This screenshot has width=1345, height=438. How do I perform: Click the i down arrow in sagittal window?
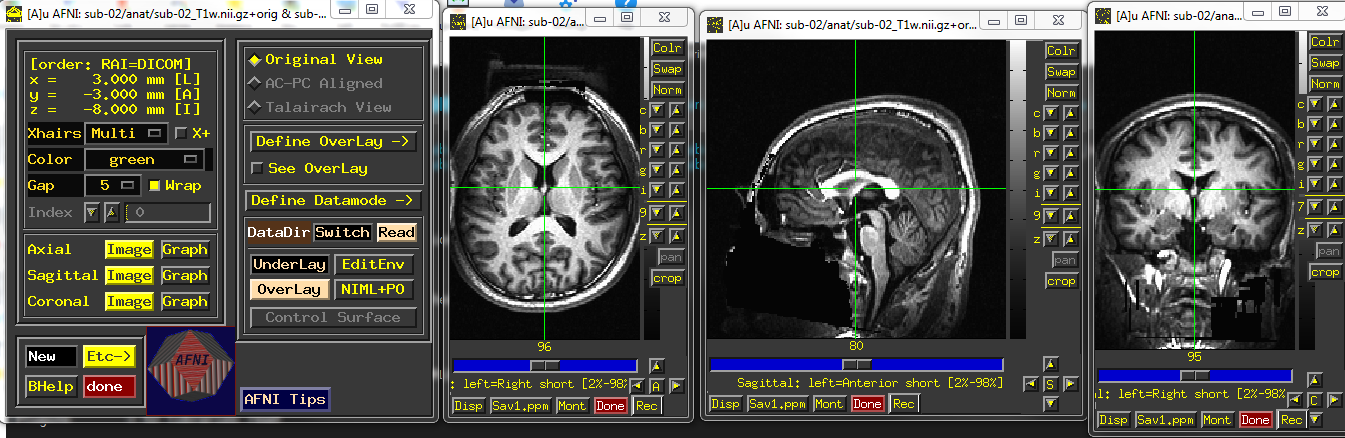tap(1053, 194)
